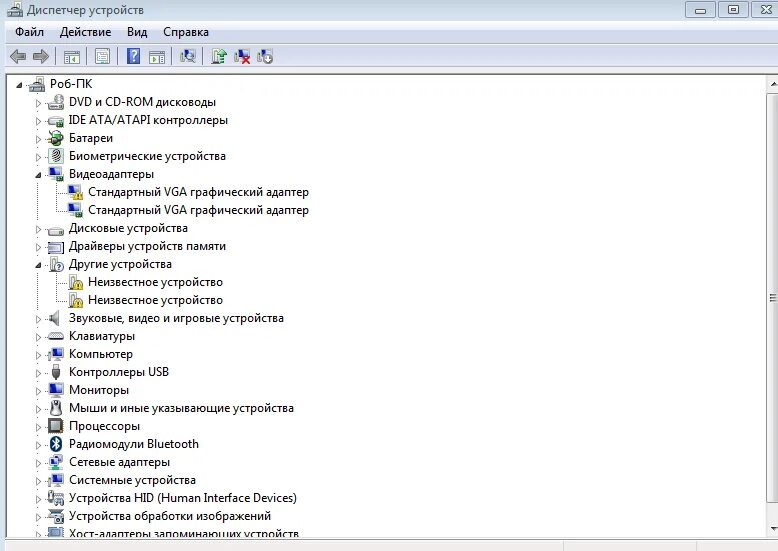The width and height of the screenshot is (778, 551).
Task: Expand Устройства HID node
Action: click(38, 499)
